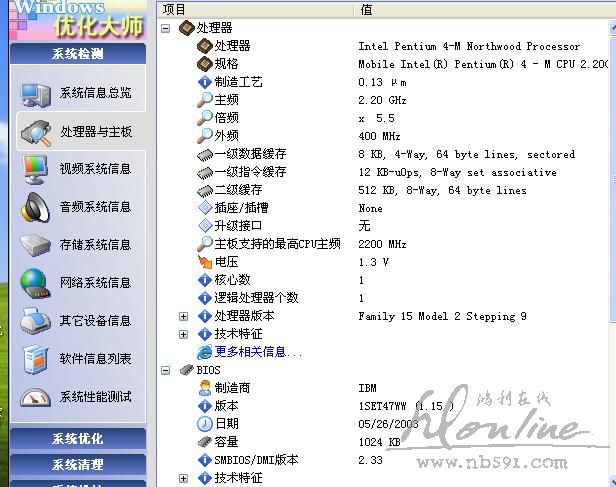Screen dimensions: 616x487
Task: Click value 'Family 15 Model 2 Stepping 9'
Action: pyautogui.click(x=442, y=316)
